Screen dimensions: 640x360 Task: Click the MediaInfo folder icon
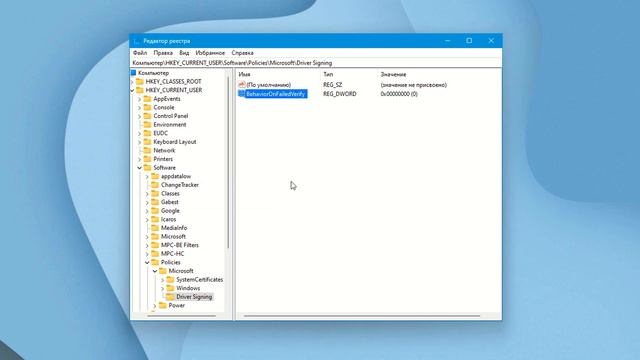(x=155, y=228)
